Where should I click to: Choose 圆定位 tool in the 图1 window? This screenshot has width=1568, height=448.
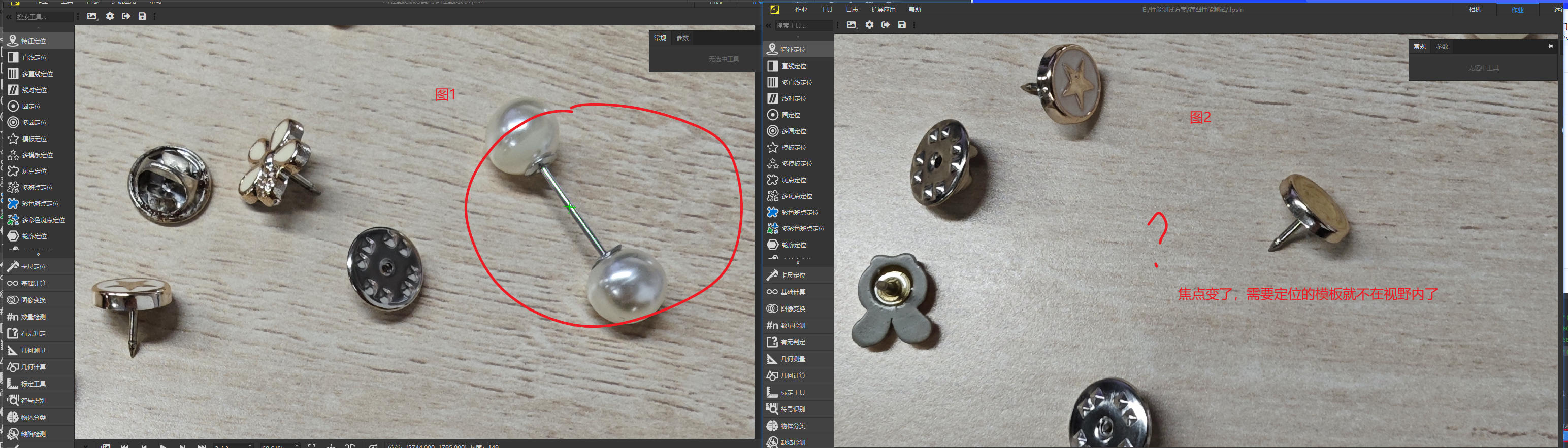[31, 107]
